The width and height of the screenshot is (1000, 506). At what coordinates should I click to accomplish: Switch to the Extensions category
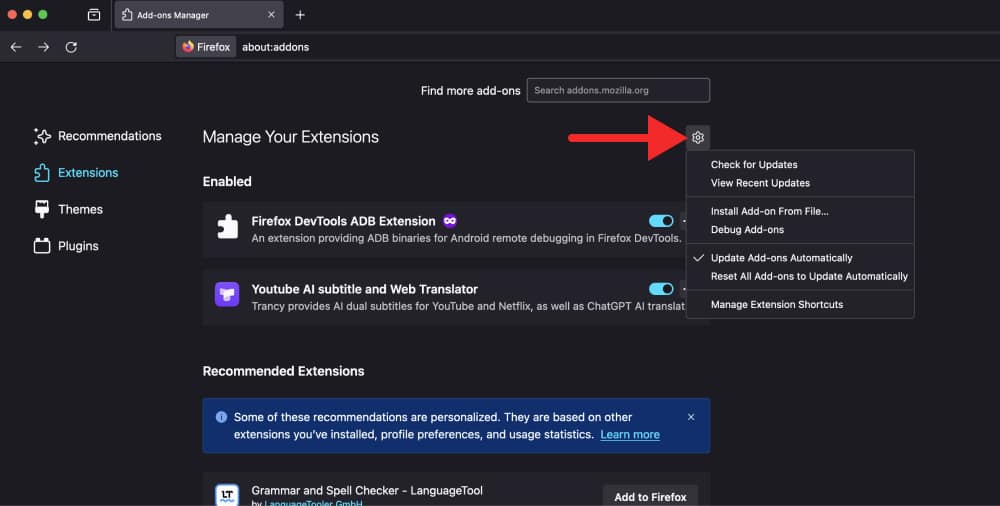tap(77, 173)
